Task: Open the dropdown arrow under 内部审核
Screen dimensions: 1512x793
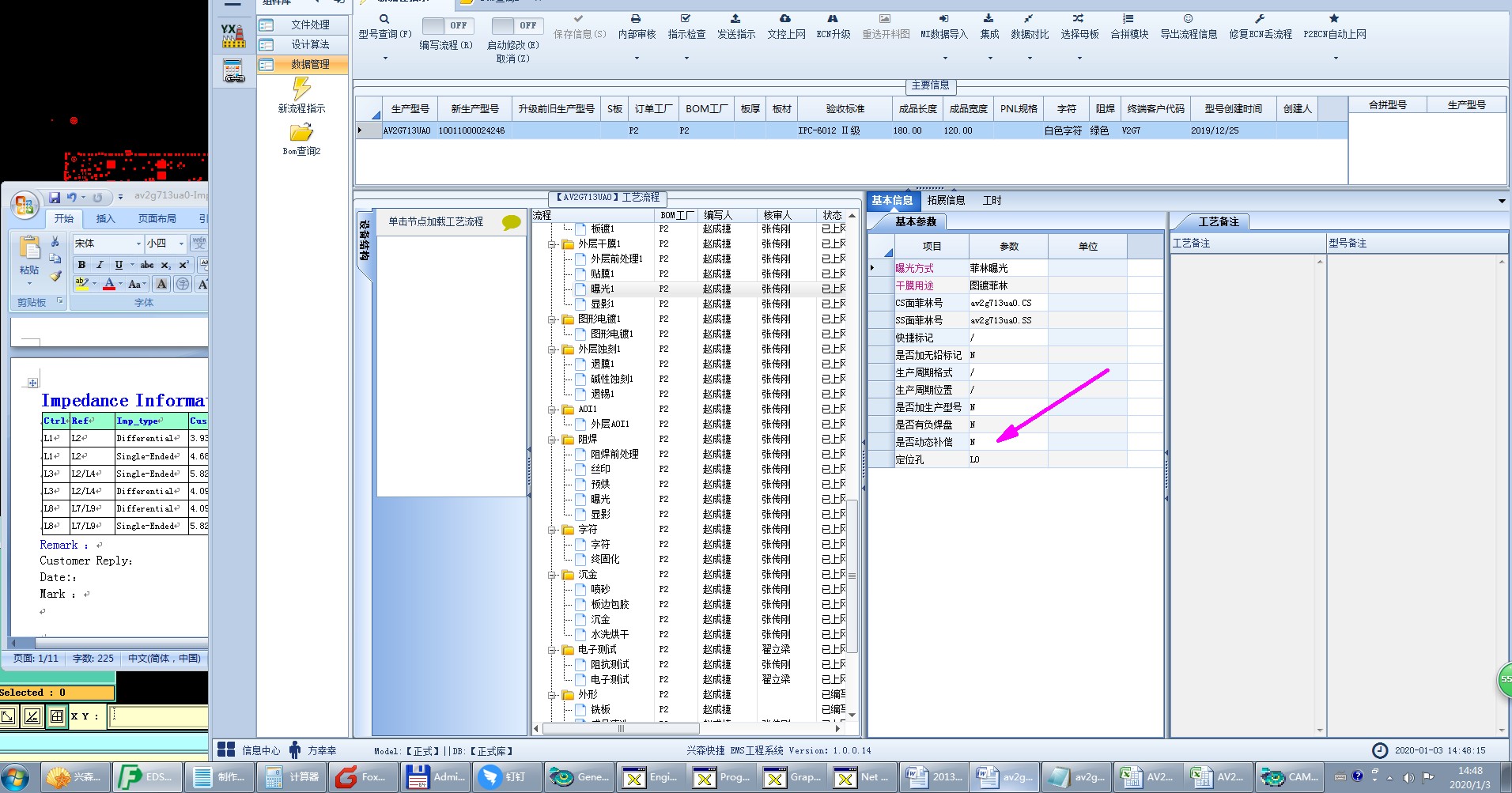Action: click(636, 58)
